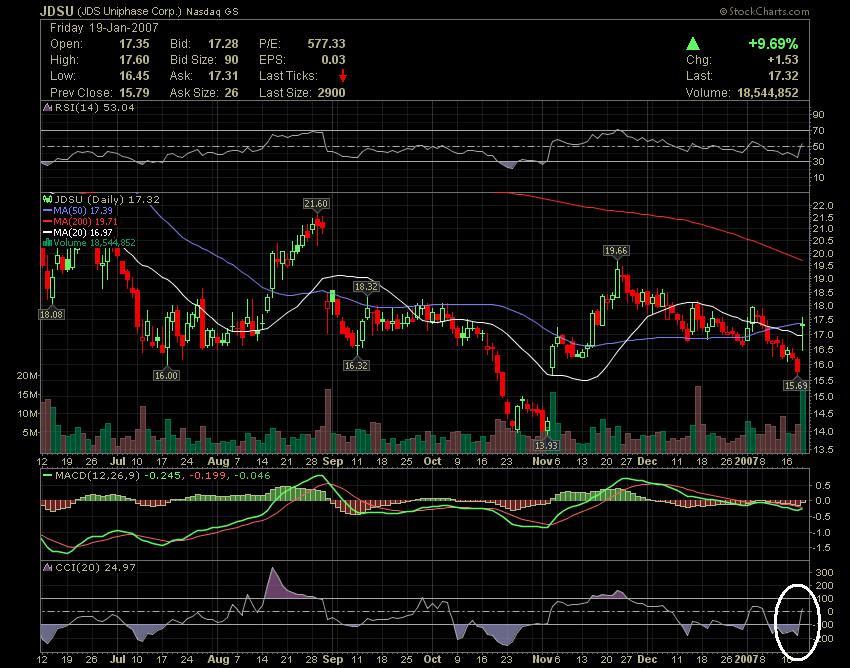Click the date Friday 19-Jan-2007
Viewport: 850px width, 668px height.
pos(104,28)
